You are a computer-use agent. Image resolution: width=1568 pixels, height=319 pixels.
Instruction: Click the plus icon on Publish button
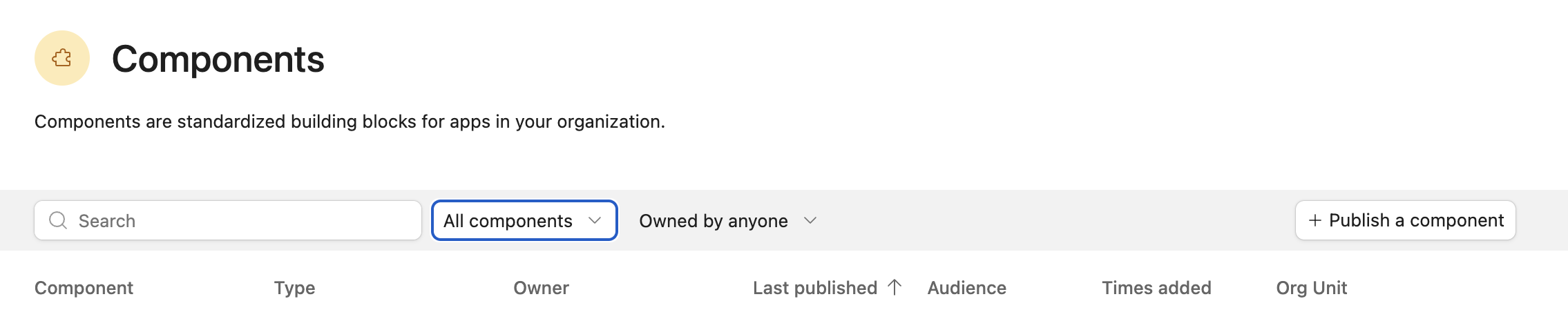click(1315, 220)
